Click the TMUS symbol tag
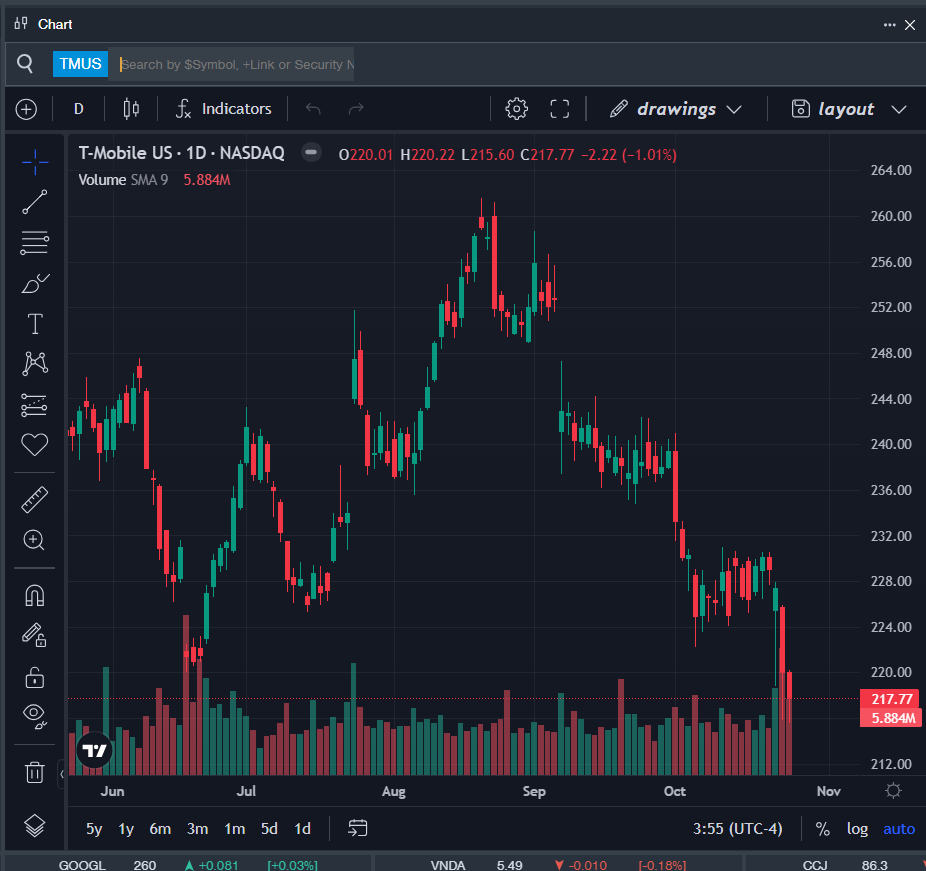This screenshot has width=926, height=871. pyautogui.click(x=80, y=64)
